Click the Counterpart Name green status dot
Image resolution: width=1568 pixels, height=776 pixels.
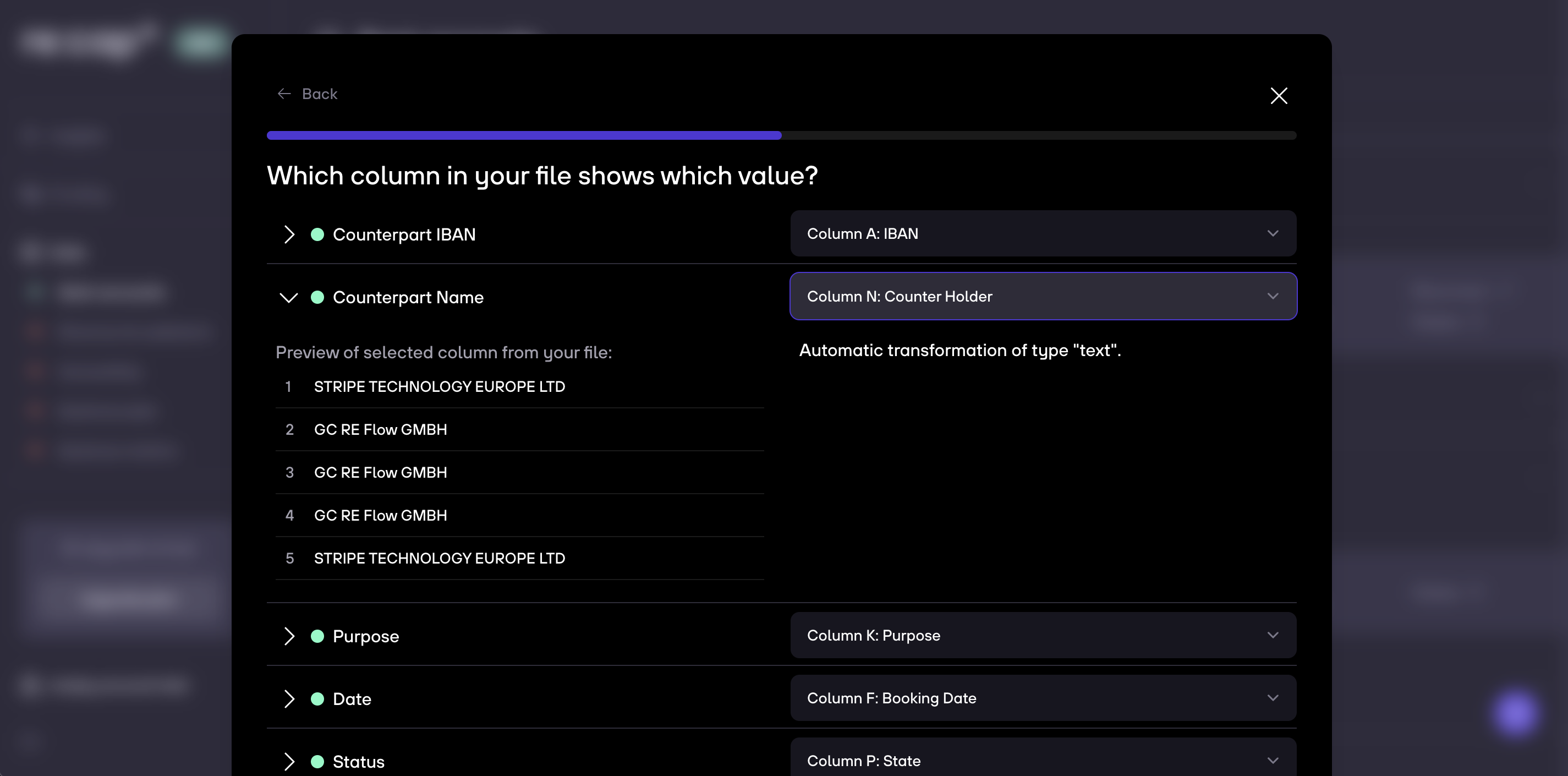click(x=317, y=297)
